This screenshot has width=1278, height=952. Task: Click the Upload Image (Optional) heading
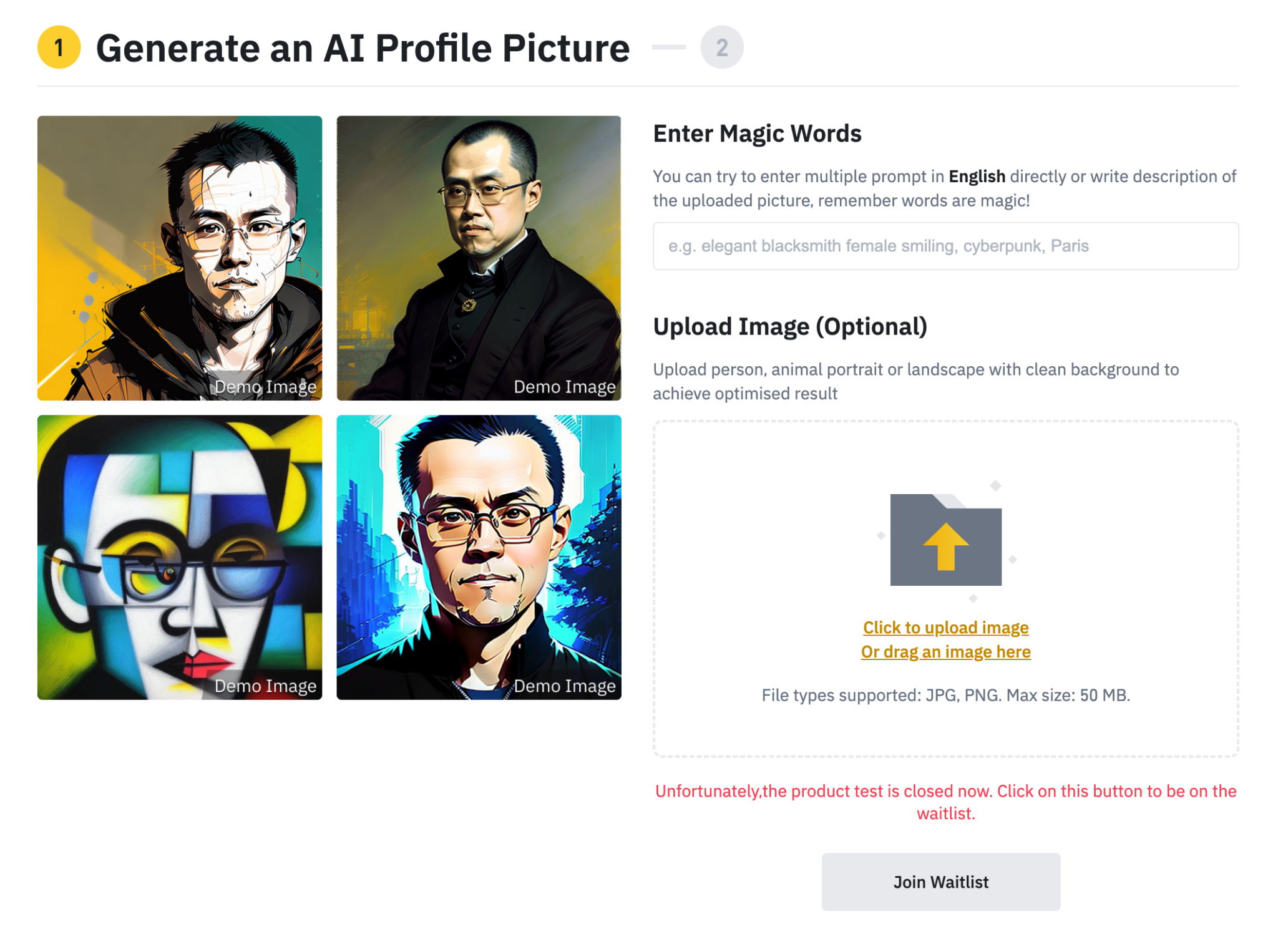tap(789, 326)
